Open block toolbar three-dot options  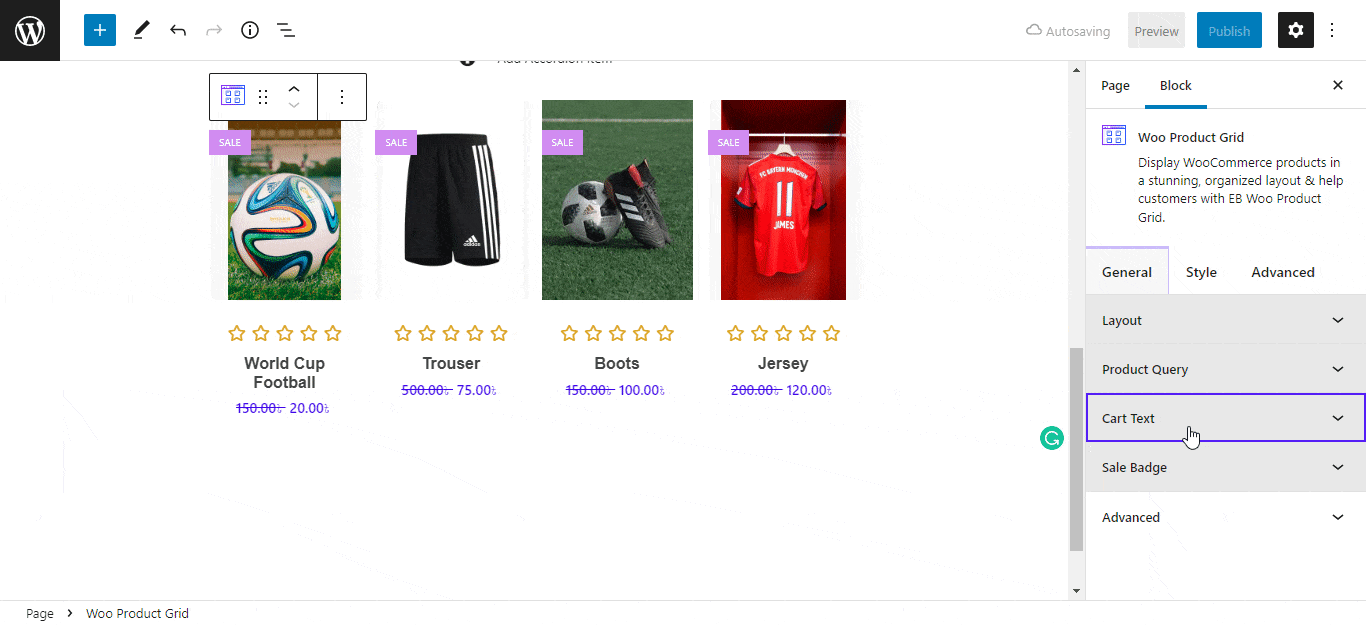click(342, 97)
